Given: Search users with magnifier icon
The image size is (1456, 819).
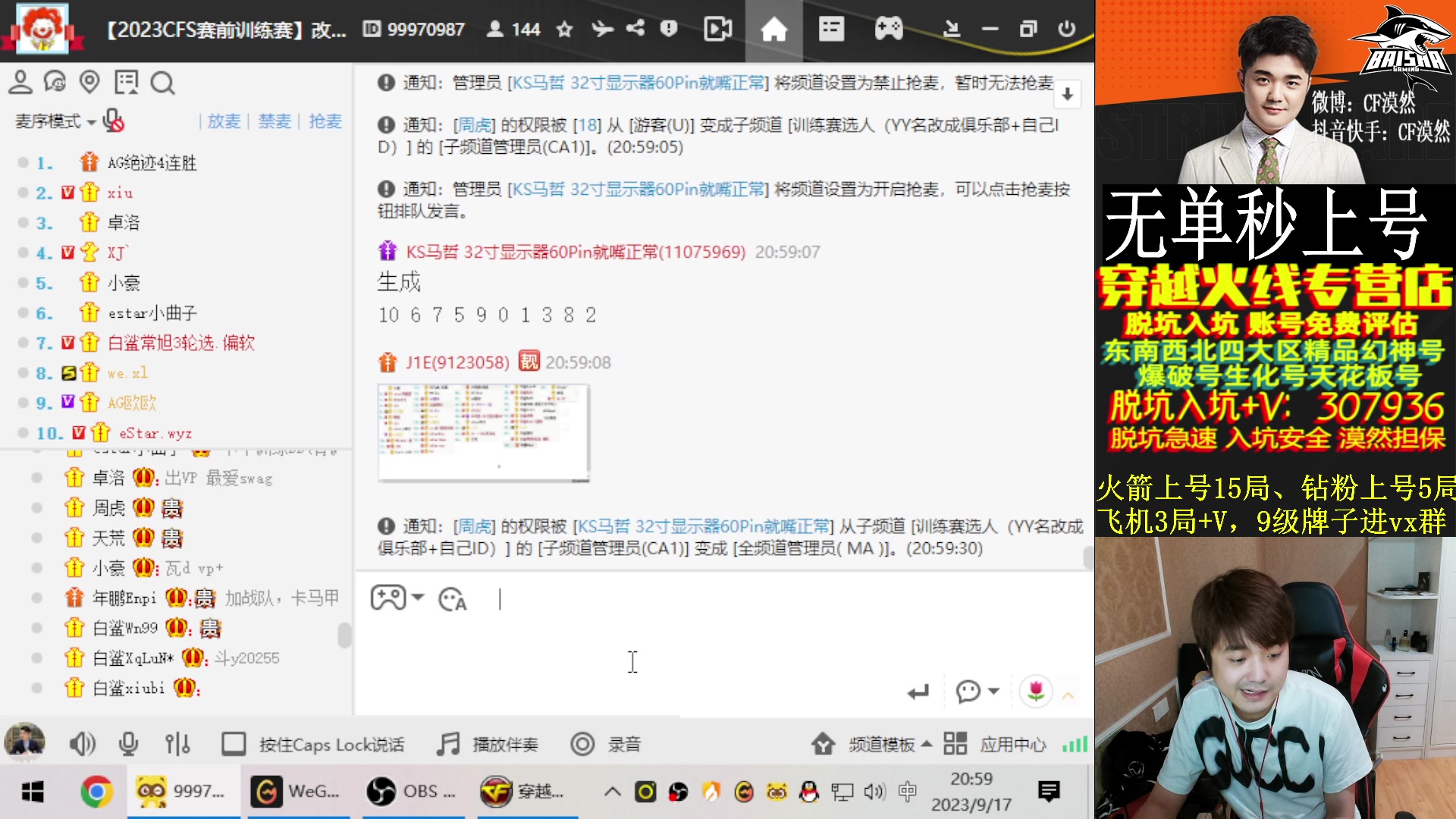Looking at the screenshot, I should [x=162, y=83].
